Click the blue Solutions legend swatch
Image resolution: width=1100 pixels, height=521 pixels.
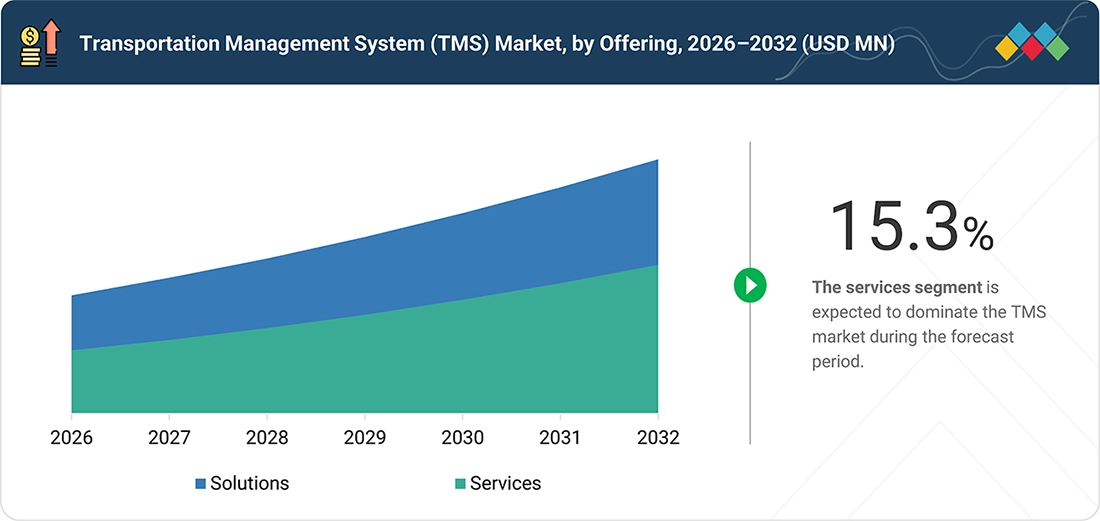pyautogui.click(x=201, y=484)
